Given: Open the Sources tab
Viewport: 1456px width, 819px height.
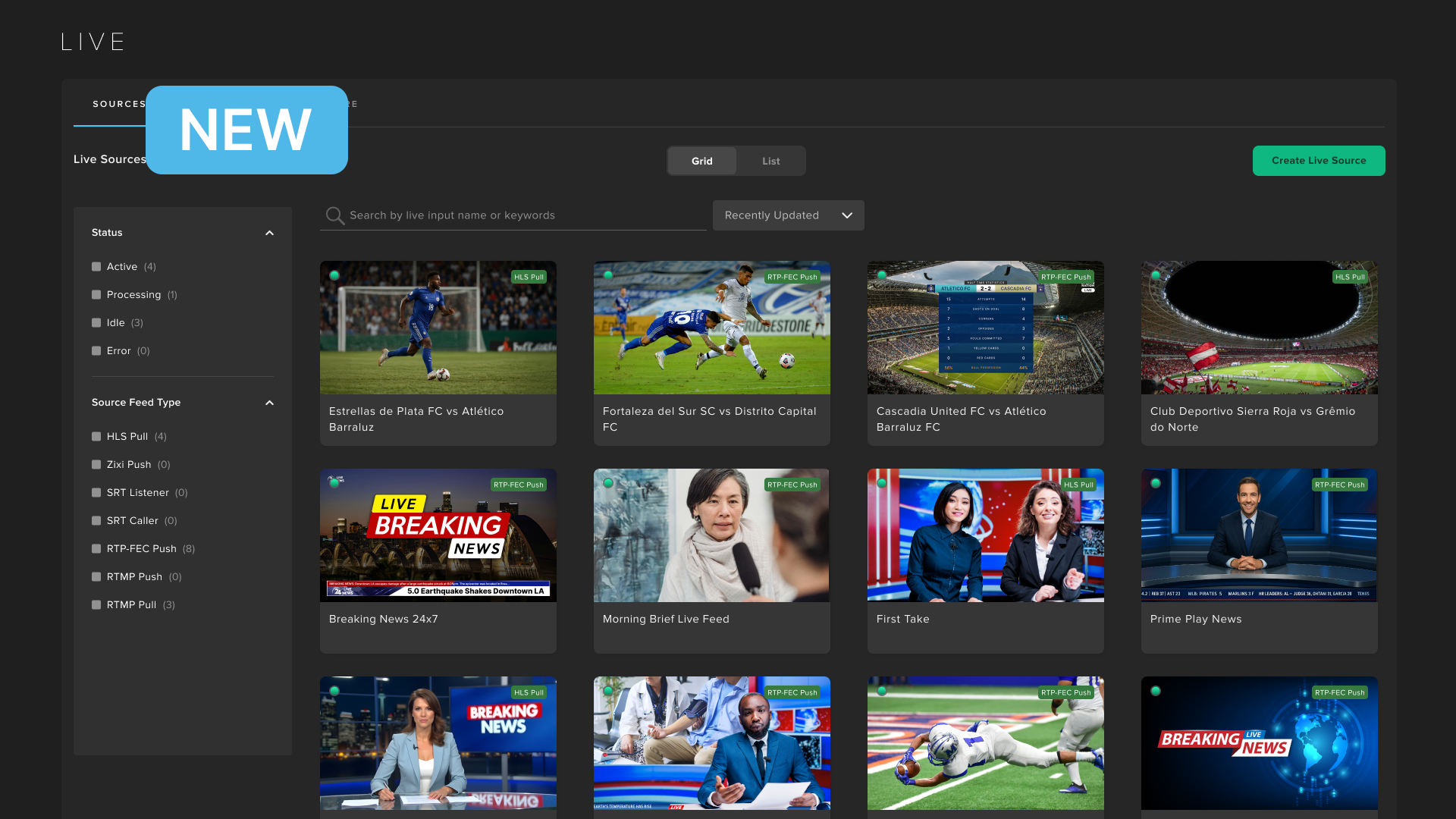Looking at the screenshot, I should pos(118,104).
